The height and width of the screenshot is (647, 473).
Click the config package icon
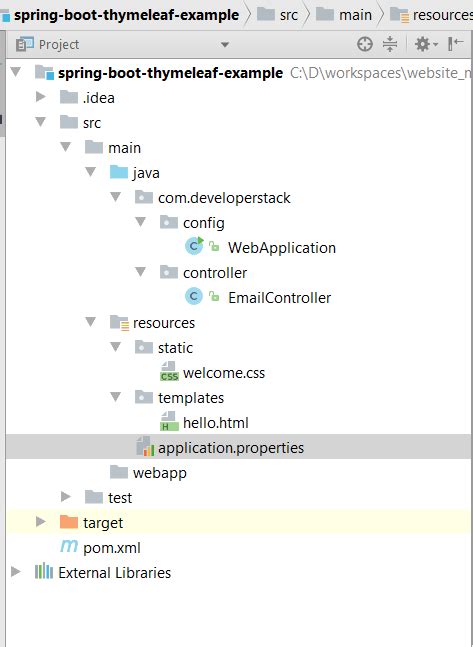pos(169,222)
